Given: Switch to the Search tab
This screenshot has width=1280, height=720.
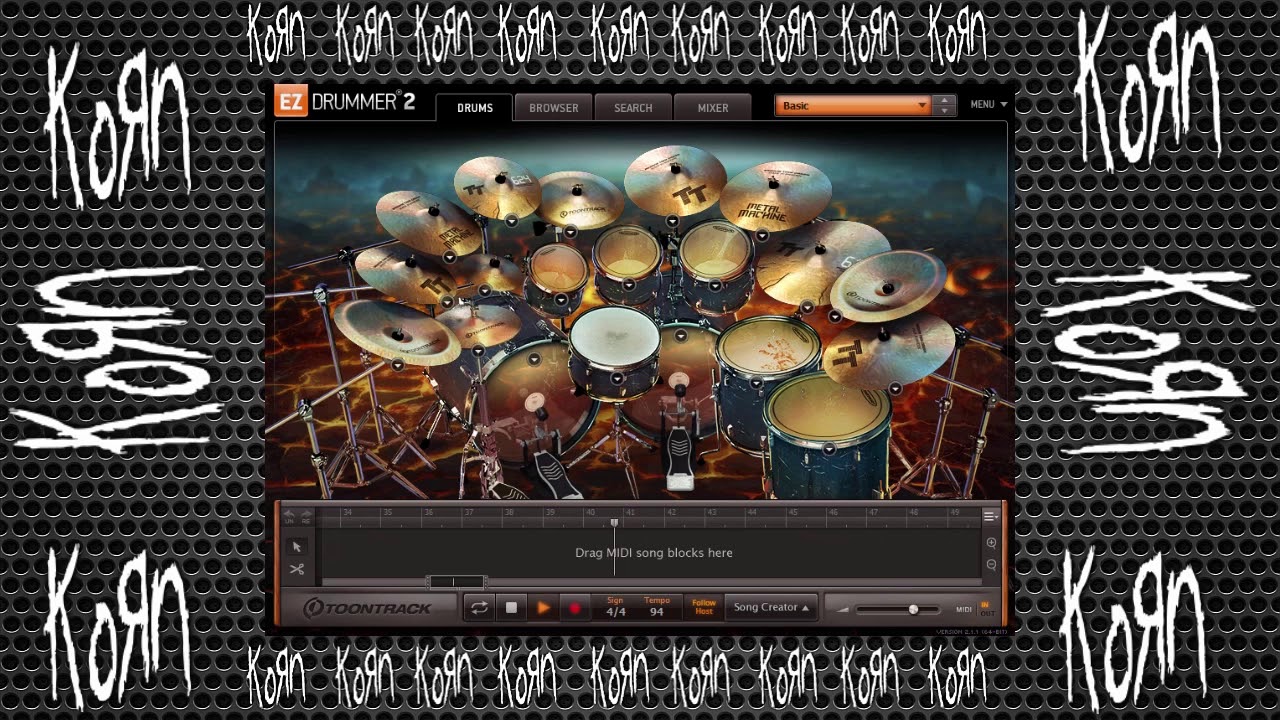Looking at the screenshot, I should 633,107.
